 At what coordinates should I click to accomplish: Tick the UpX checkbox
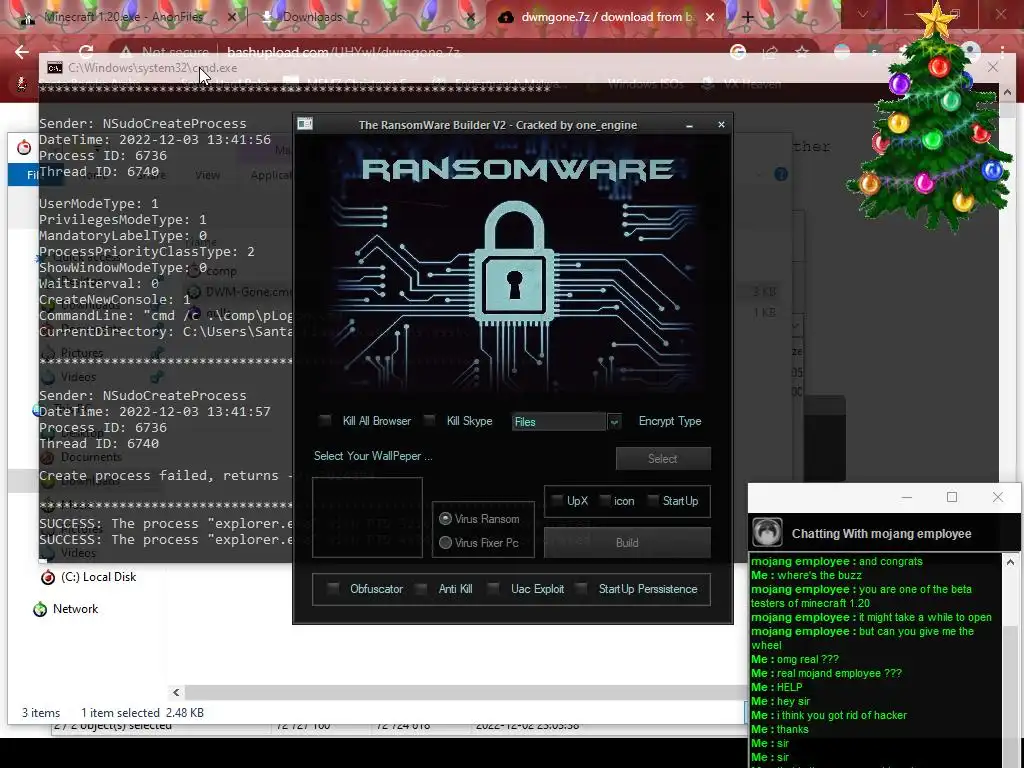(557, 501)
